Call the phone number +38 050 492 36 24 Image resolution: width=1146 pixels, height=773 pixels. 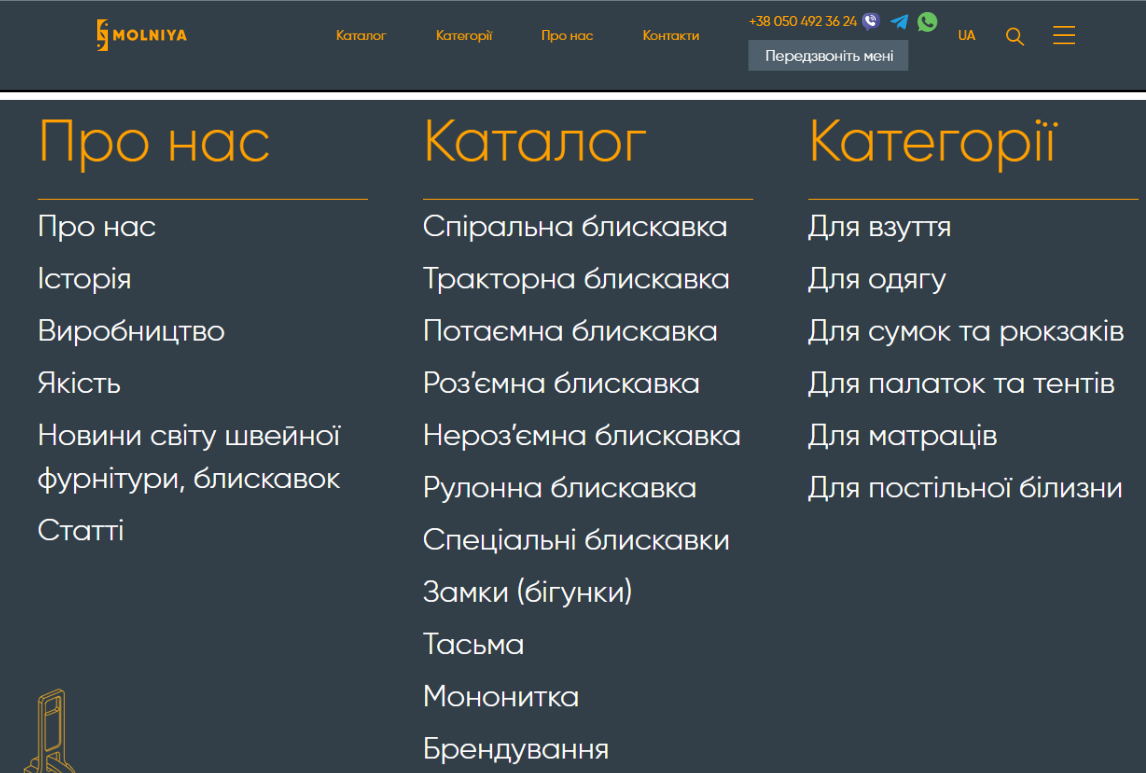pyautogui.click(x=803, y=18)
